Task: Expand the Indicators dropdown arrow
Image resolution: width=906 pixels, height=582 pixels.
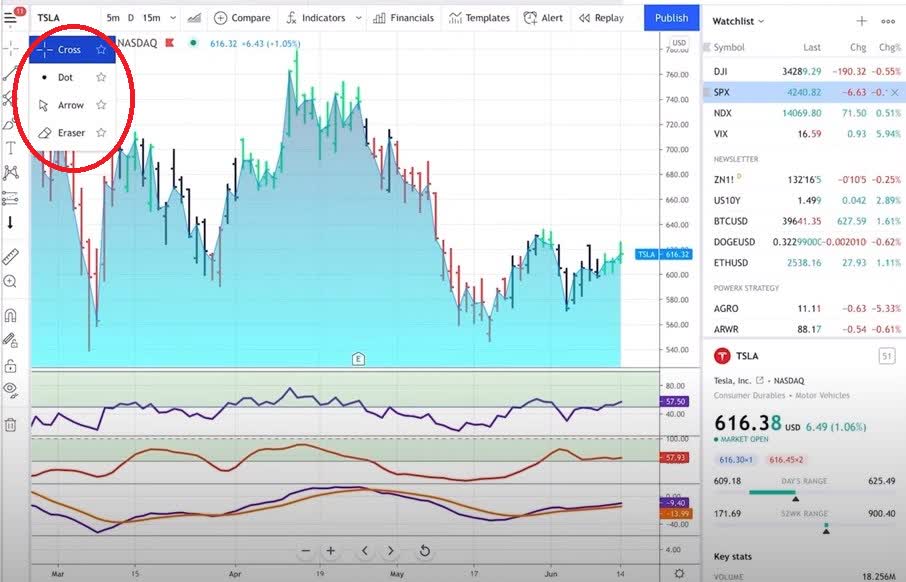Action: tap(359, 17)
